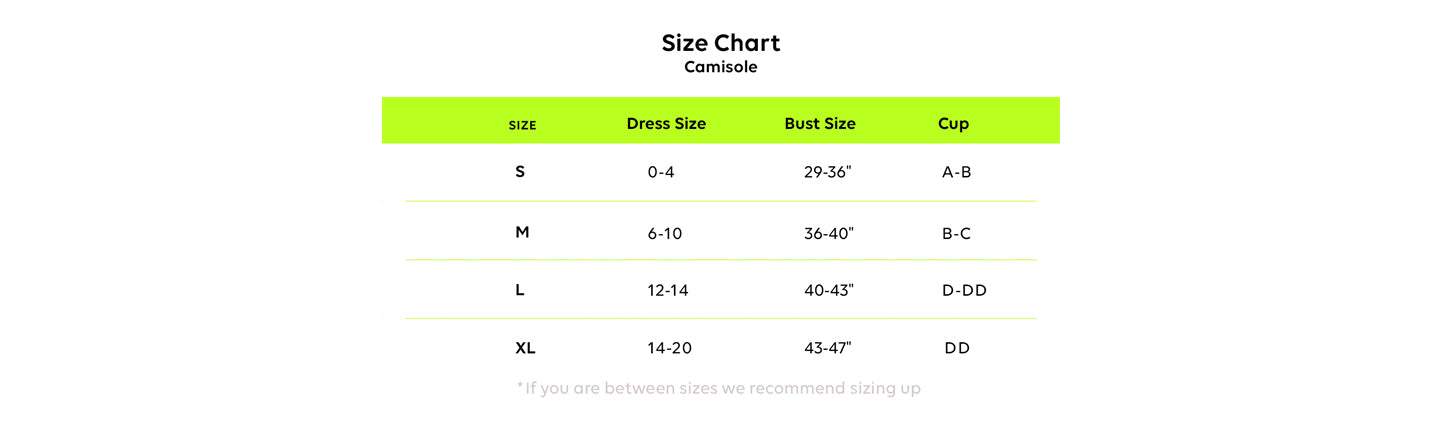The image size is (1445, 434).
Task: Click the 12-14 dress size value
Action: pos(668,290)
